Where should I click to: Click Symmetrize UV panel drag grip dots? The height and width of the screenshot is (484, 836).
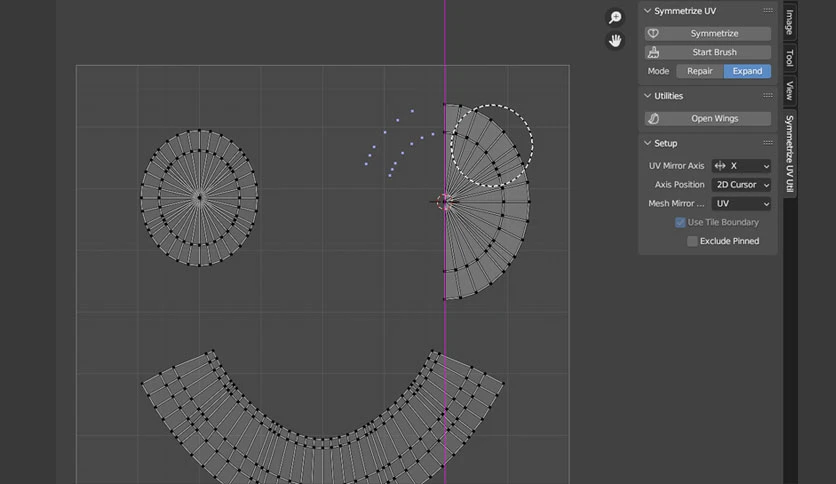pyautogui.click(x=768, y=11)
